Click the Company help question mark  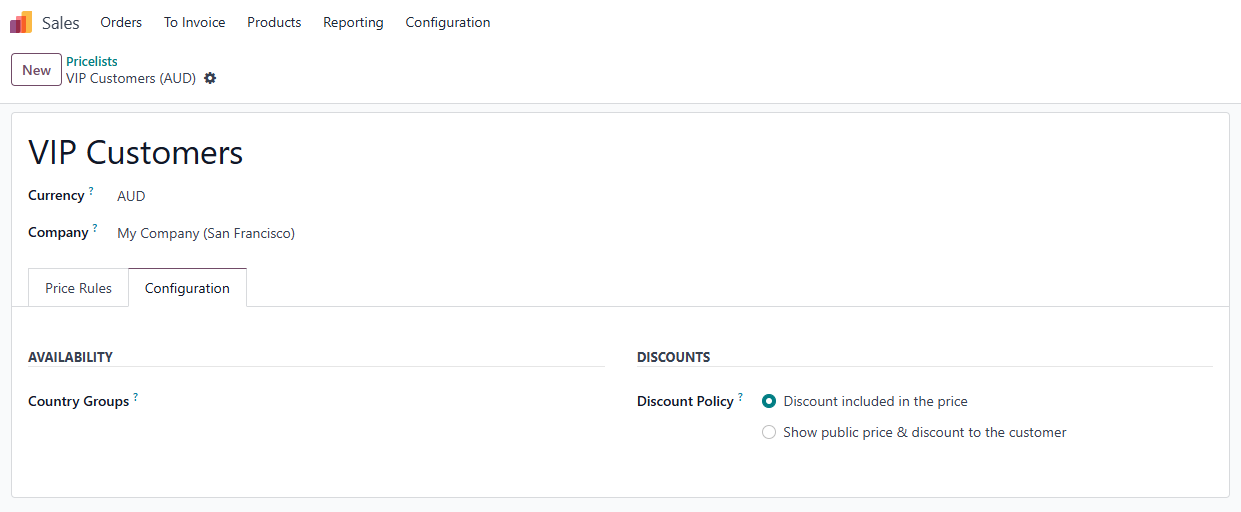[95, 227]
